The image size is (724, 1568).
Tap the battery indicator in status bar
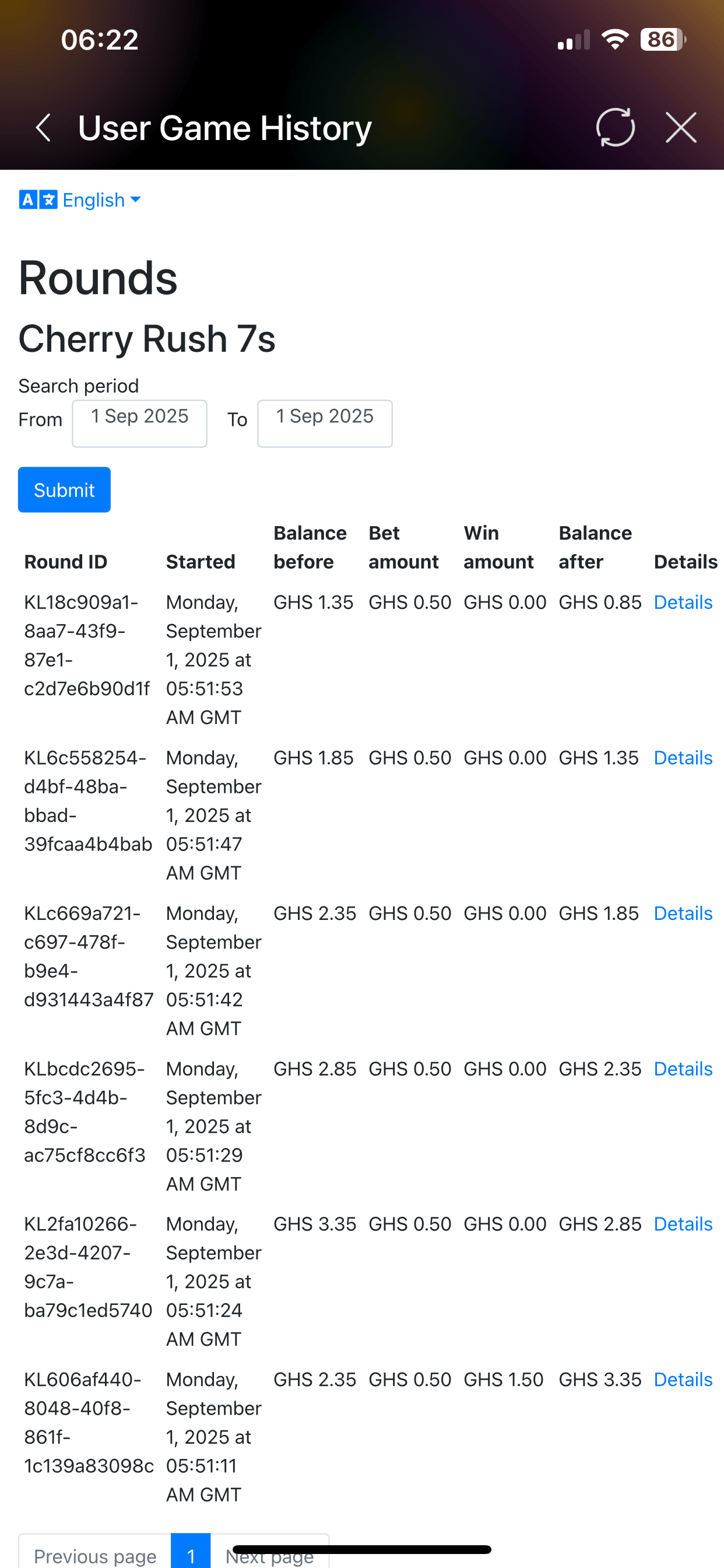pyautogui.click(x=663, y=40)
